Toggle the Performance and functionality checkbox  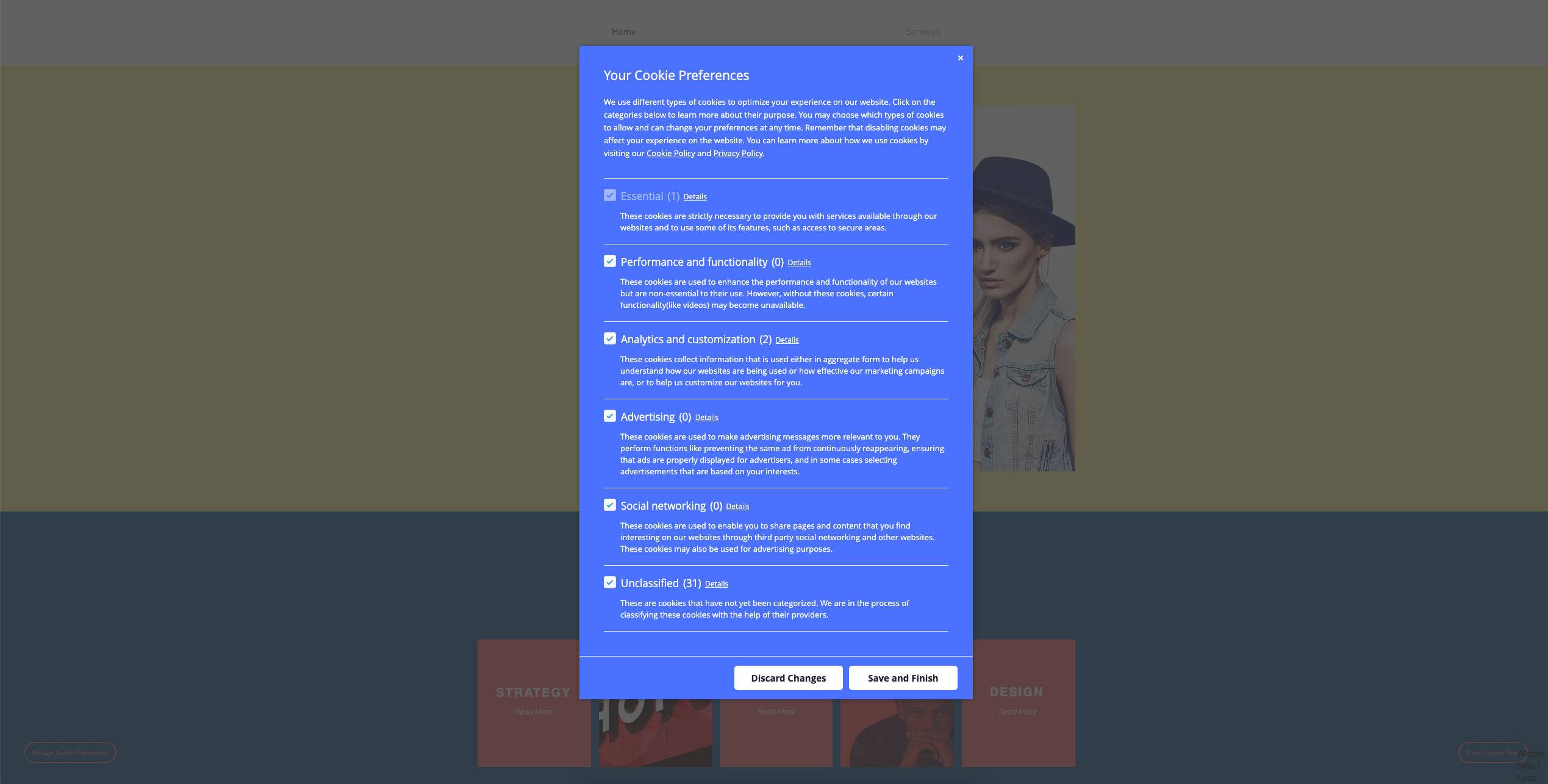[609, 261]
